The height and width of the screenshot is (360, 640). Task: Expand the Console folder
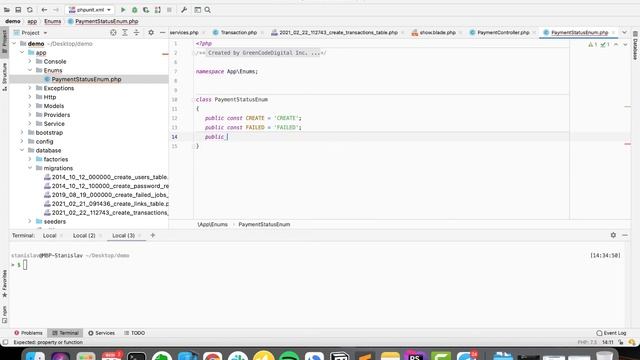point(30,62)
